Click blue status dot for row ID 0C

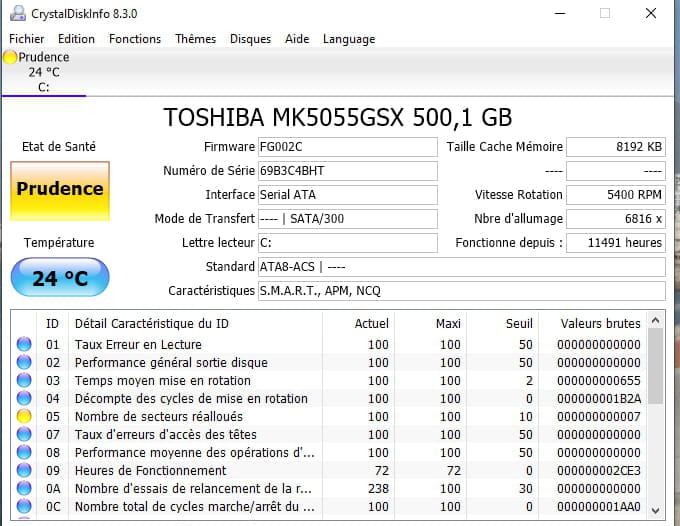click(x=24, y=507)
